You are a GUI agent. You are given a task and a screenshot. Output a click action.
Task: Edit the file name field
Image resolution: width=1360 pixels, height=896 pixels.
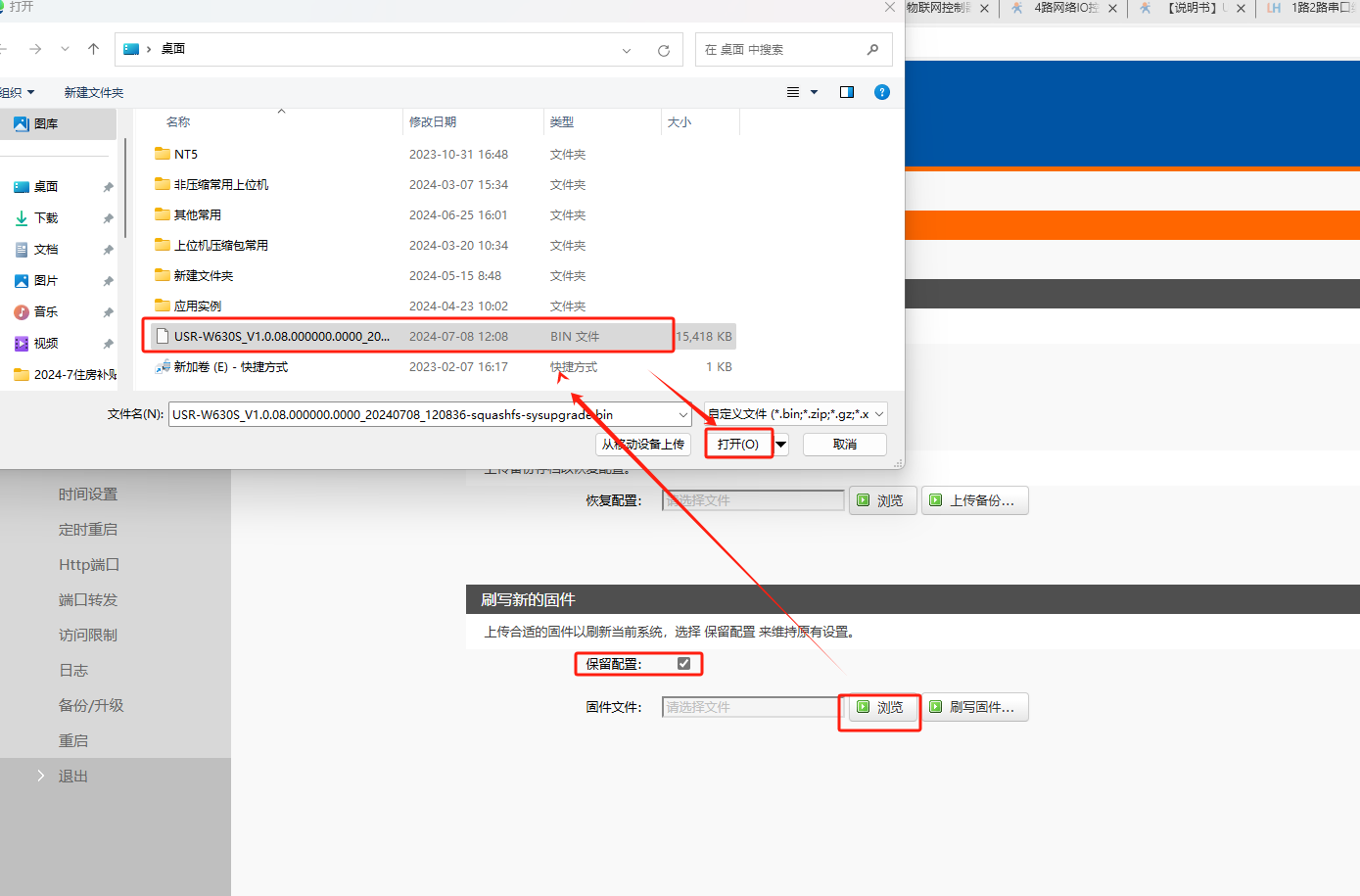pyautogui.click(x=422, y=414)
